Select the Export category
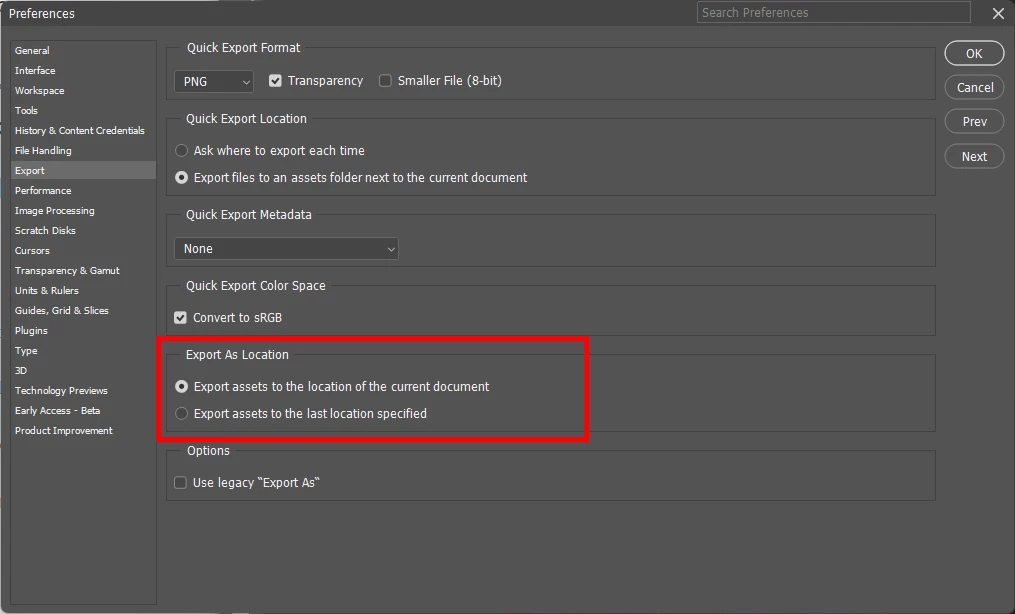Screen dimensions: 1015x614 [x=83, y=170]
